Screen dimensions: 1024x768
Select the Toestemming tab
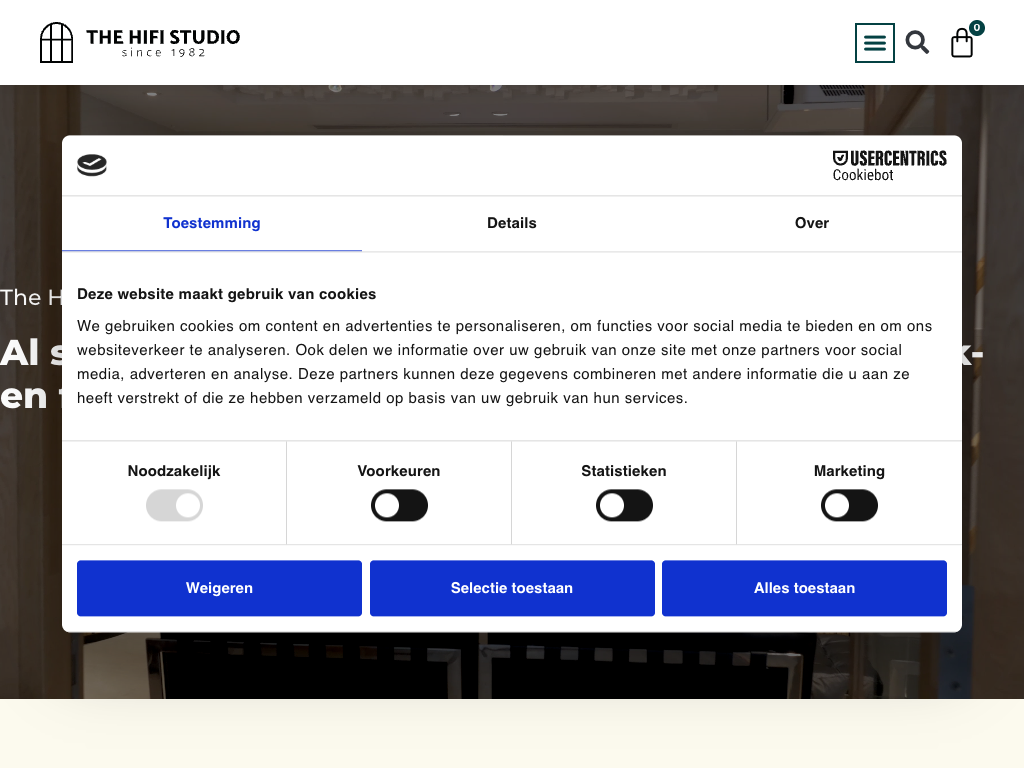tap(212, 223)
